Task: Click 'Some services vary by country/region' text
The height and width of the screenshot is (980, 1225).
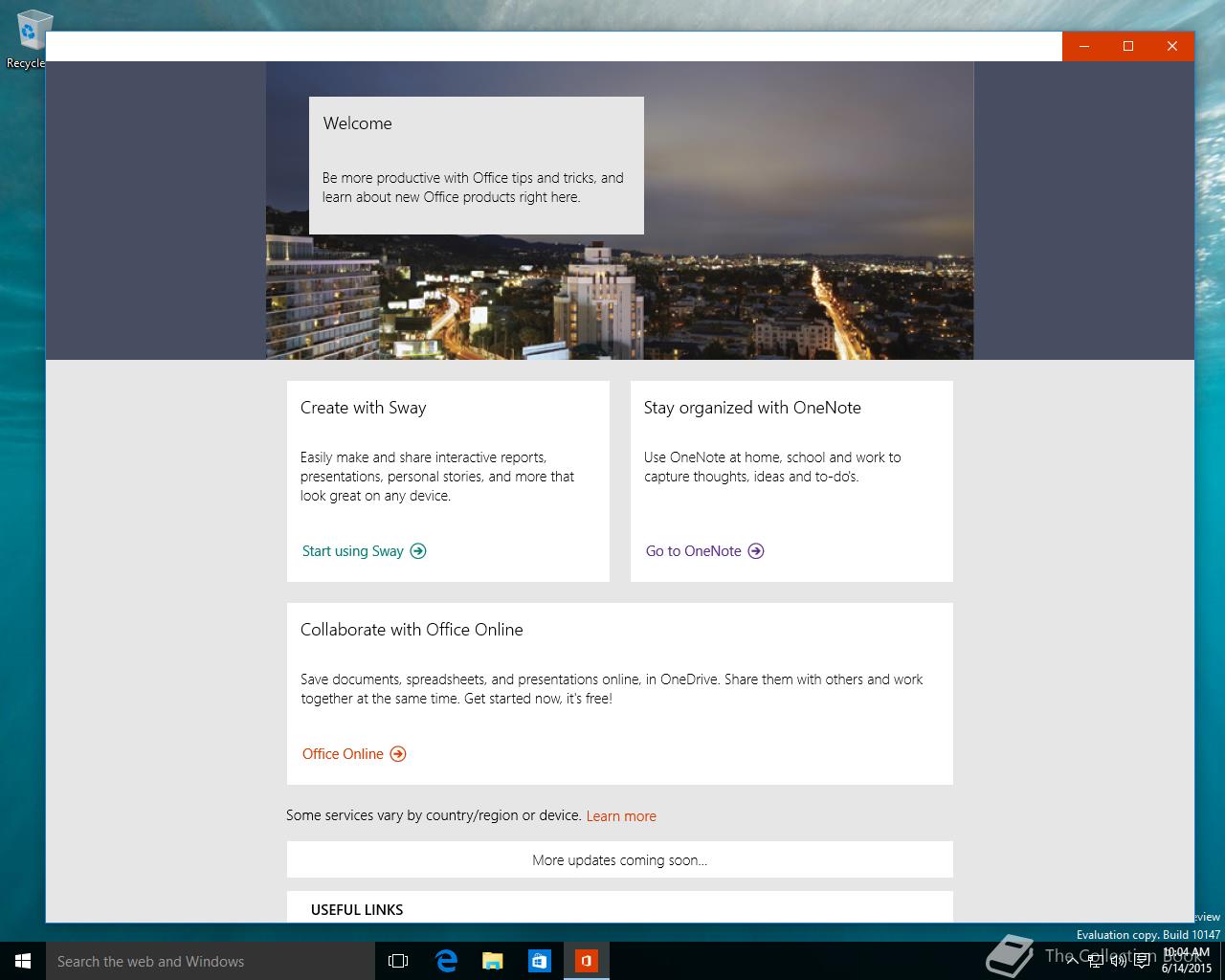Action: [x=434, y=815]
